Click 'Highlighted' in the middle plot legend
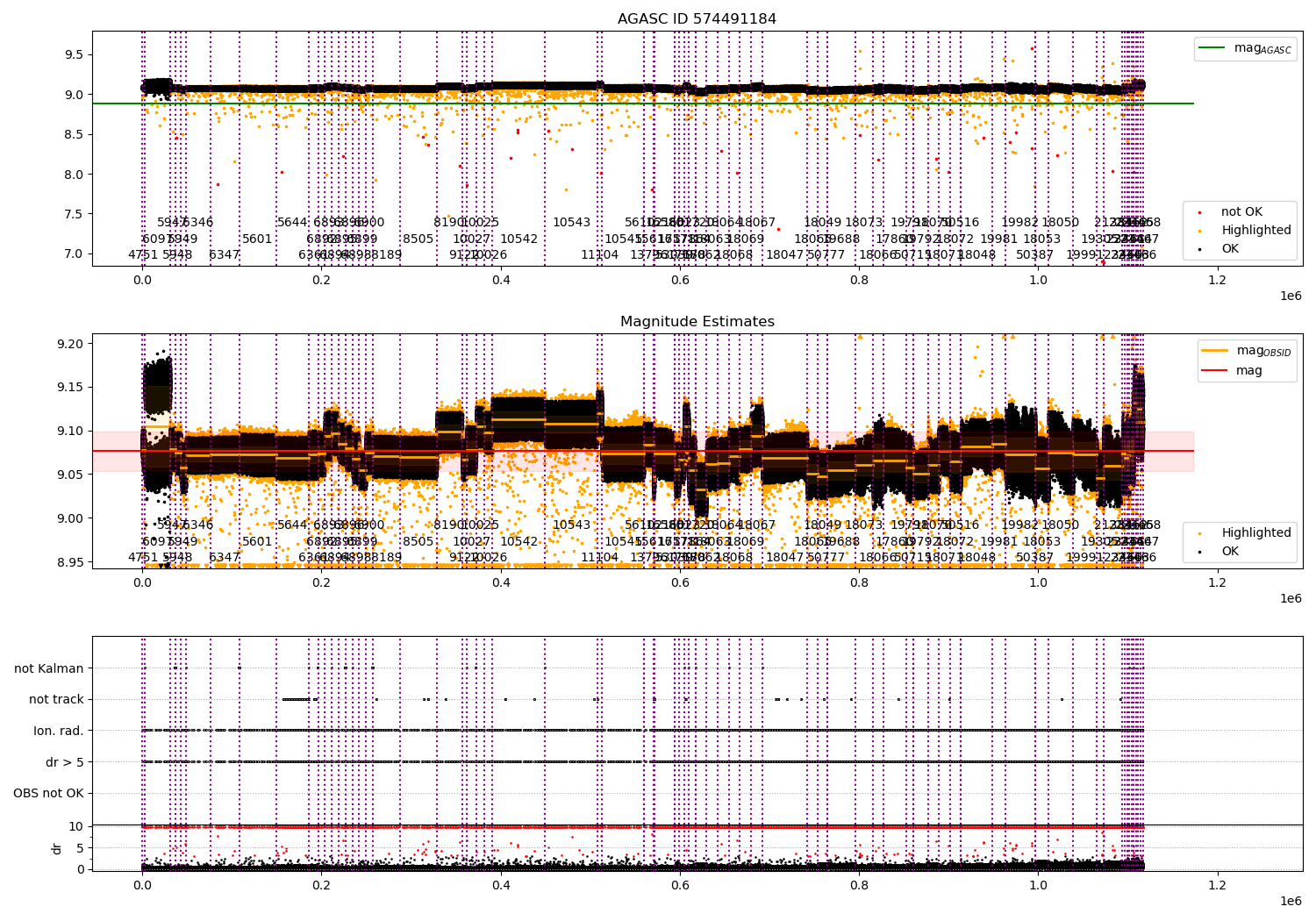 [x=1256, y=533]
